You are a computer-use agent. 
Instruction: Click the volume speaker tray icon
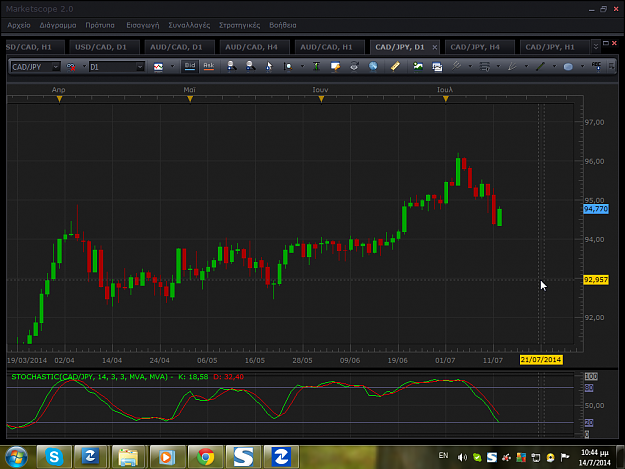(462, 457)
